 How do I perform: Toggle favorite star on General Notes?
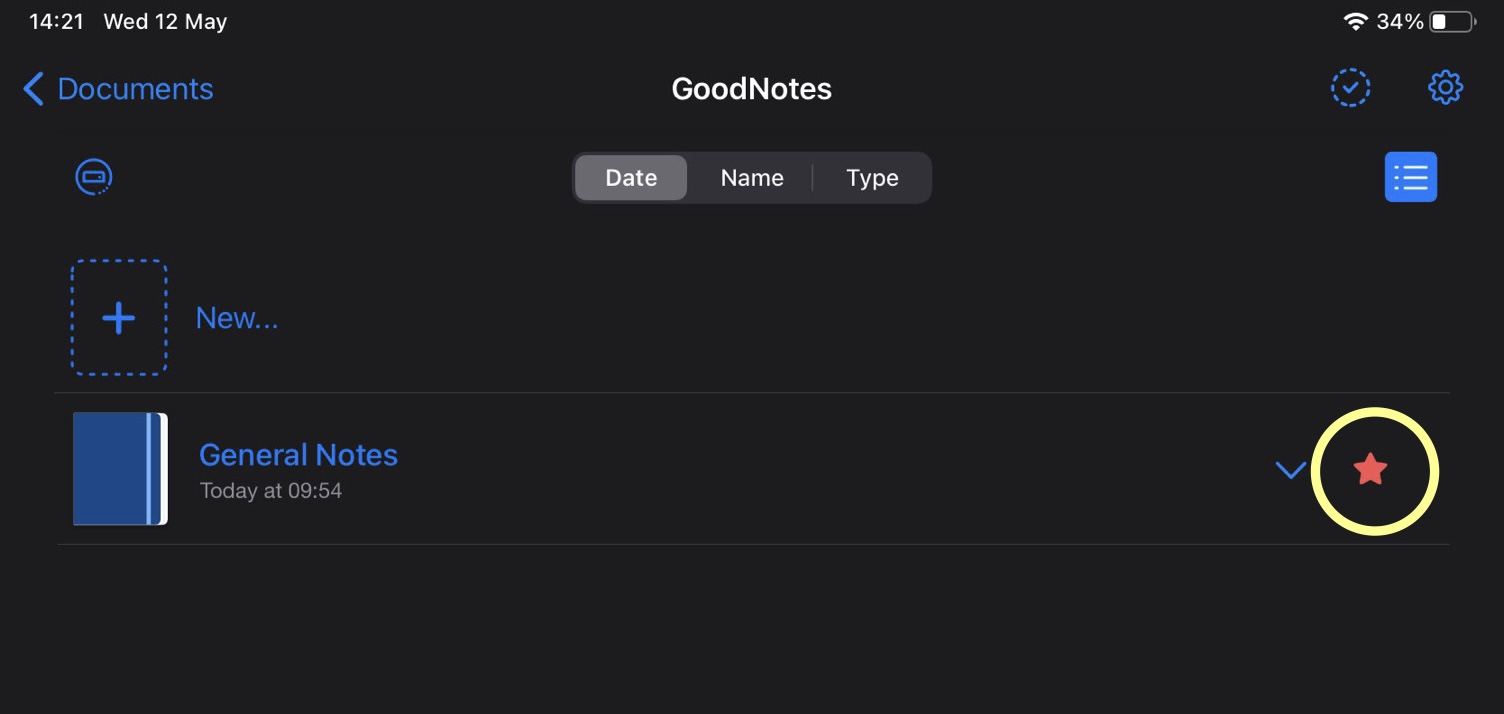[x=1370, y=469]
